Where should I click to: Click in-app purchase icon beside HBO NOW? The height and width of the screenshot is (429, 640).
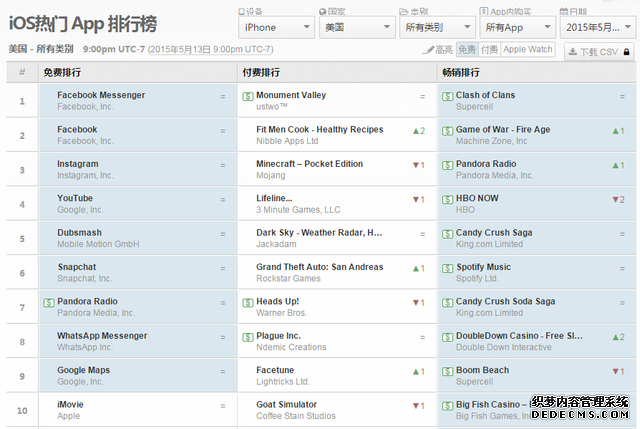447,199
